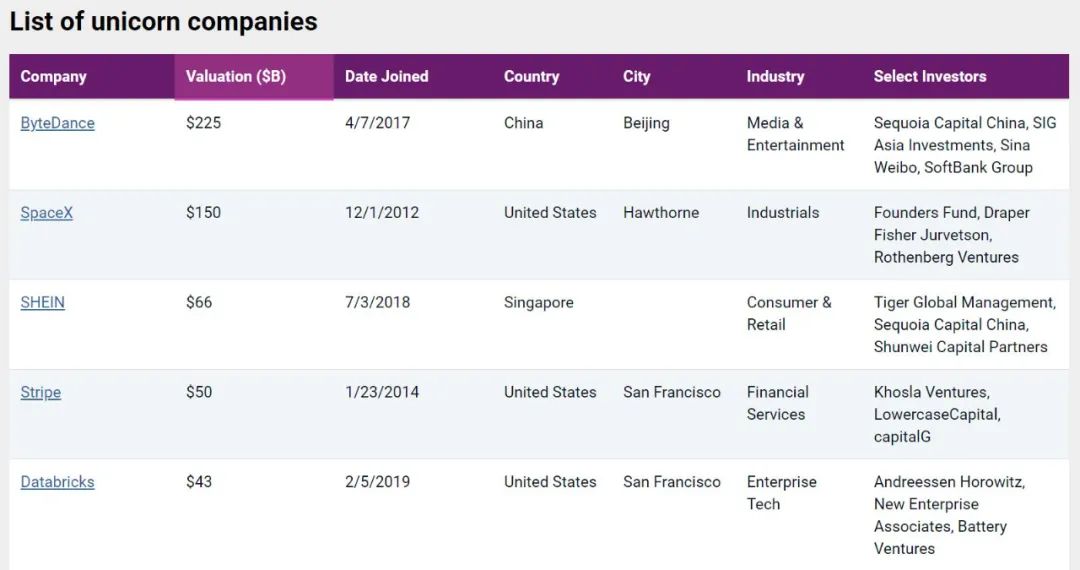Select the Hawthorne city cell
Viewport: 1080px width, 570px height.
(x=661, y=213)
